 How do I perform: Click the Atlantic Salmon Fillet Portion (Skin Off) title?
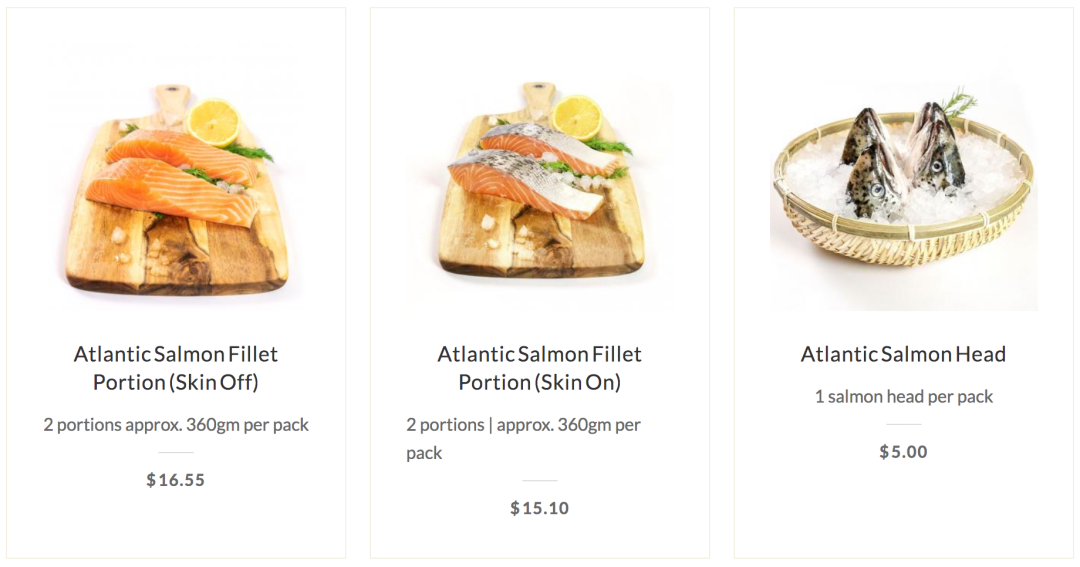[176, 368]
